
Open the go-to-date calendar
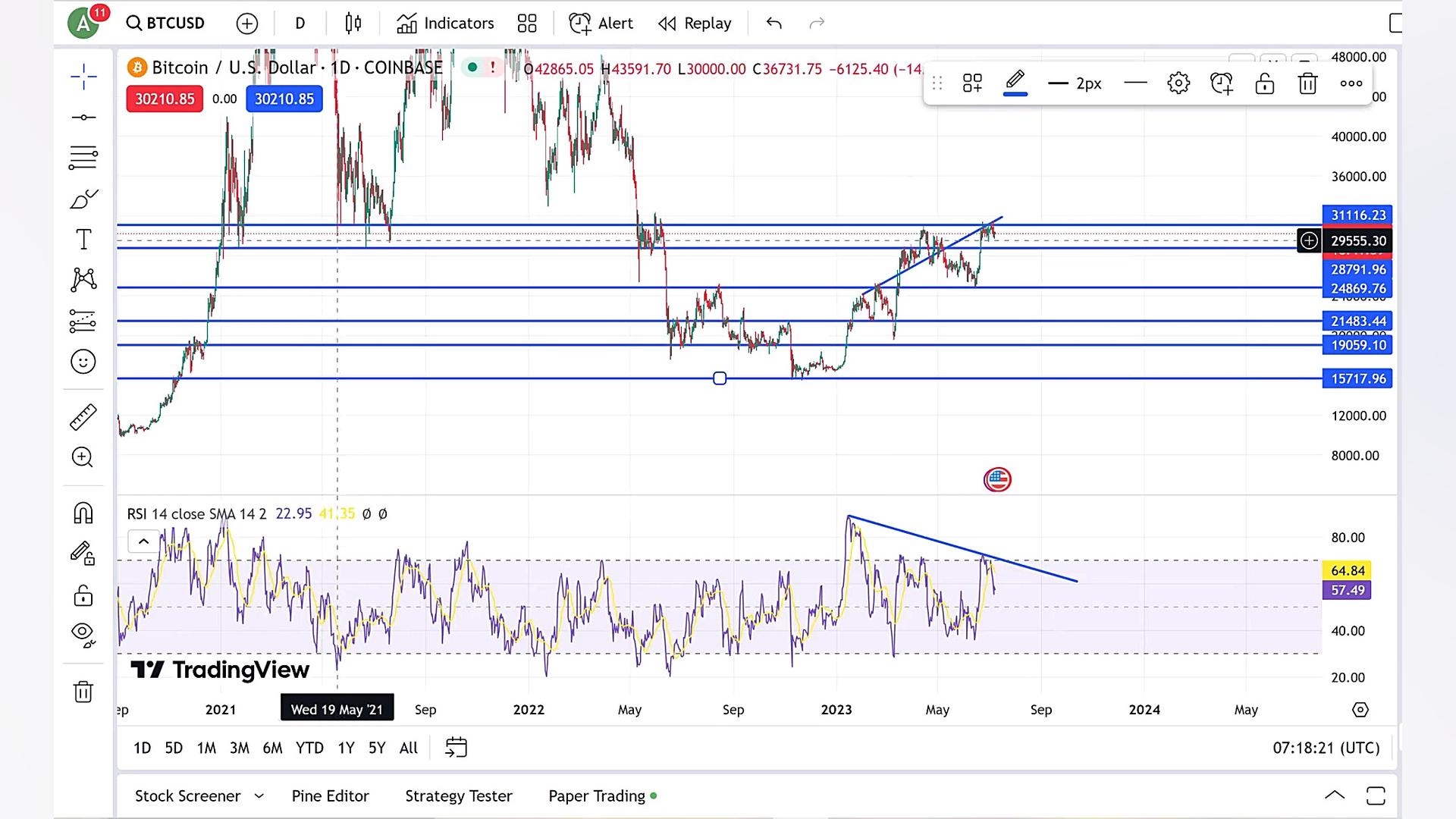coord(456,748)
